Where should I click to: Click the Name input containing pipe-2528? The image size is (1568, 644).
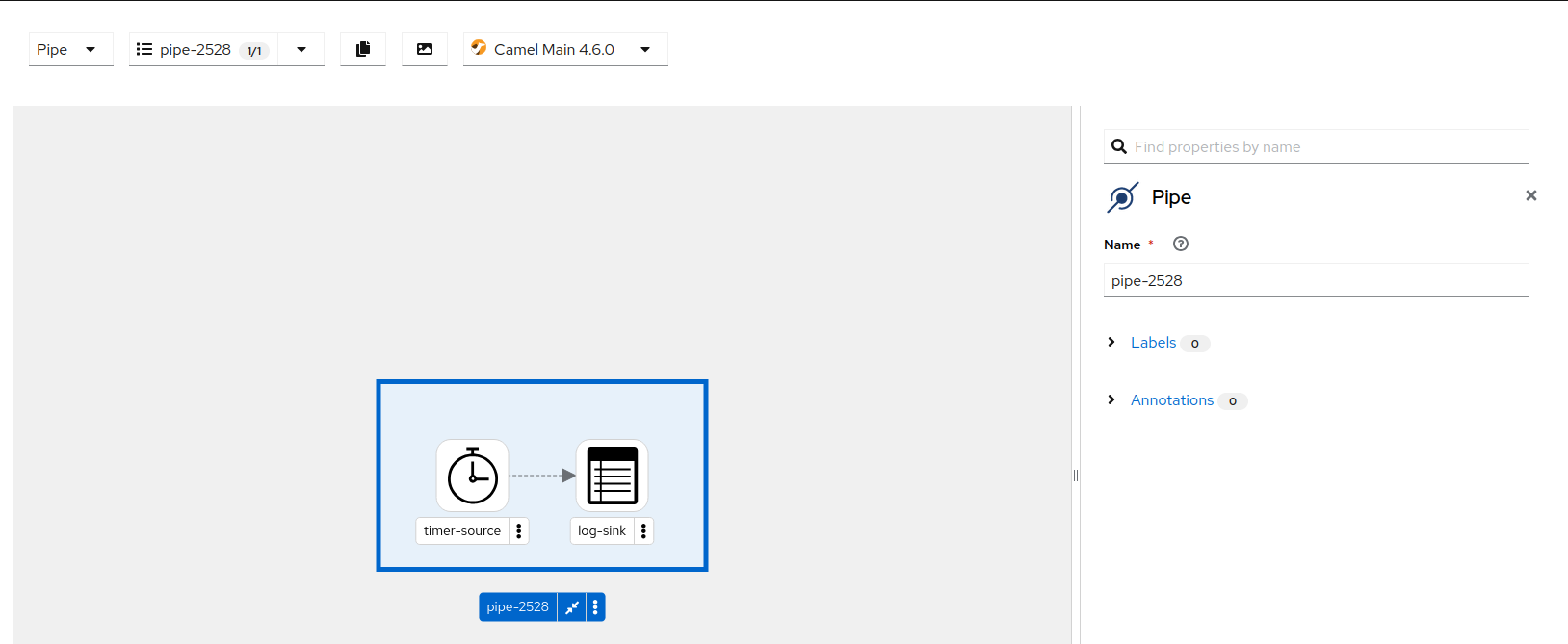[x=1316, y=281]
